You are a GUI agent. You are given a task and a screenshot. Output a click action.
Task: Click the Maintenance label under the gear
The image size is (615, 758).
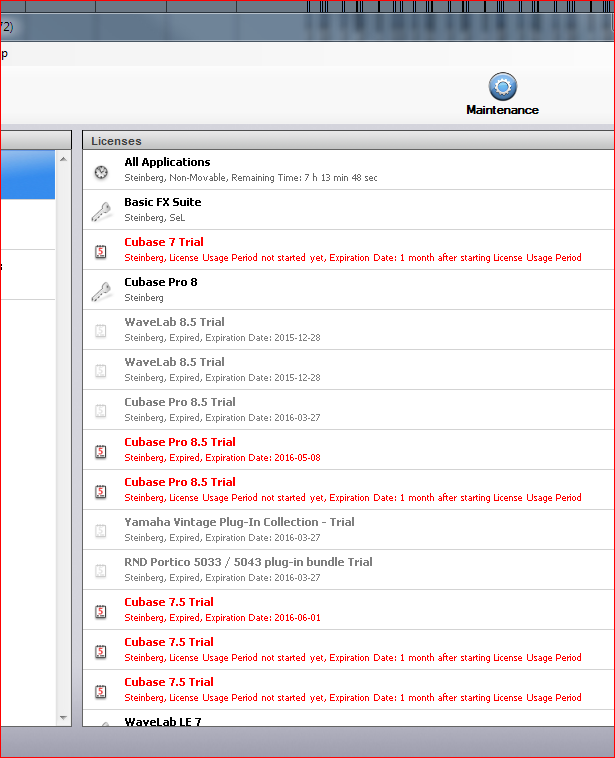coord(502,110)
